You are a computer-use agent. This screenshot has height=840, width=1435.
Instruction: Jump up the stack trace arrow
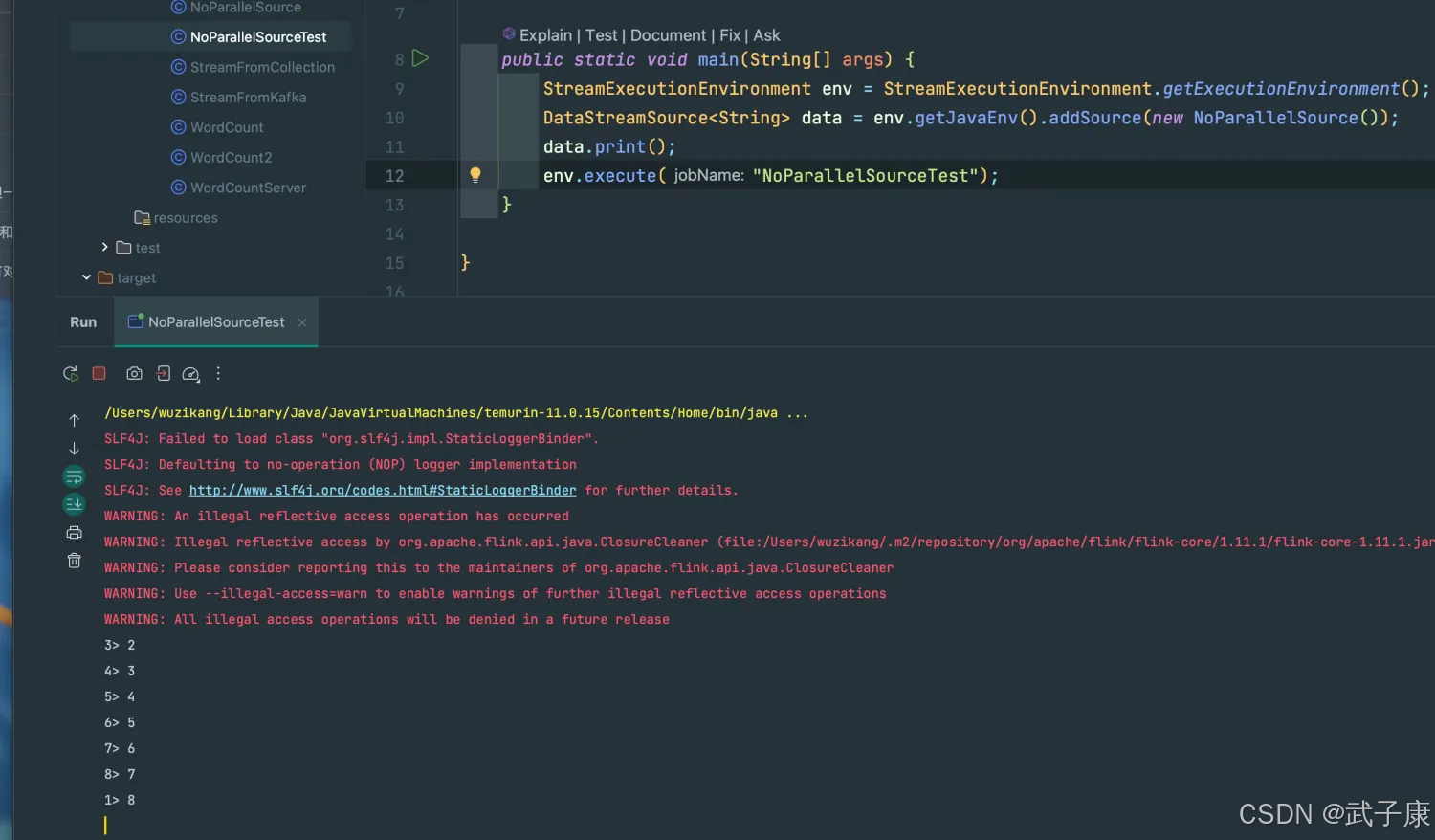[x=74, y=420]
